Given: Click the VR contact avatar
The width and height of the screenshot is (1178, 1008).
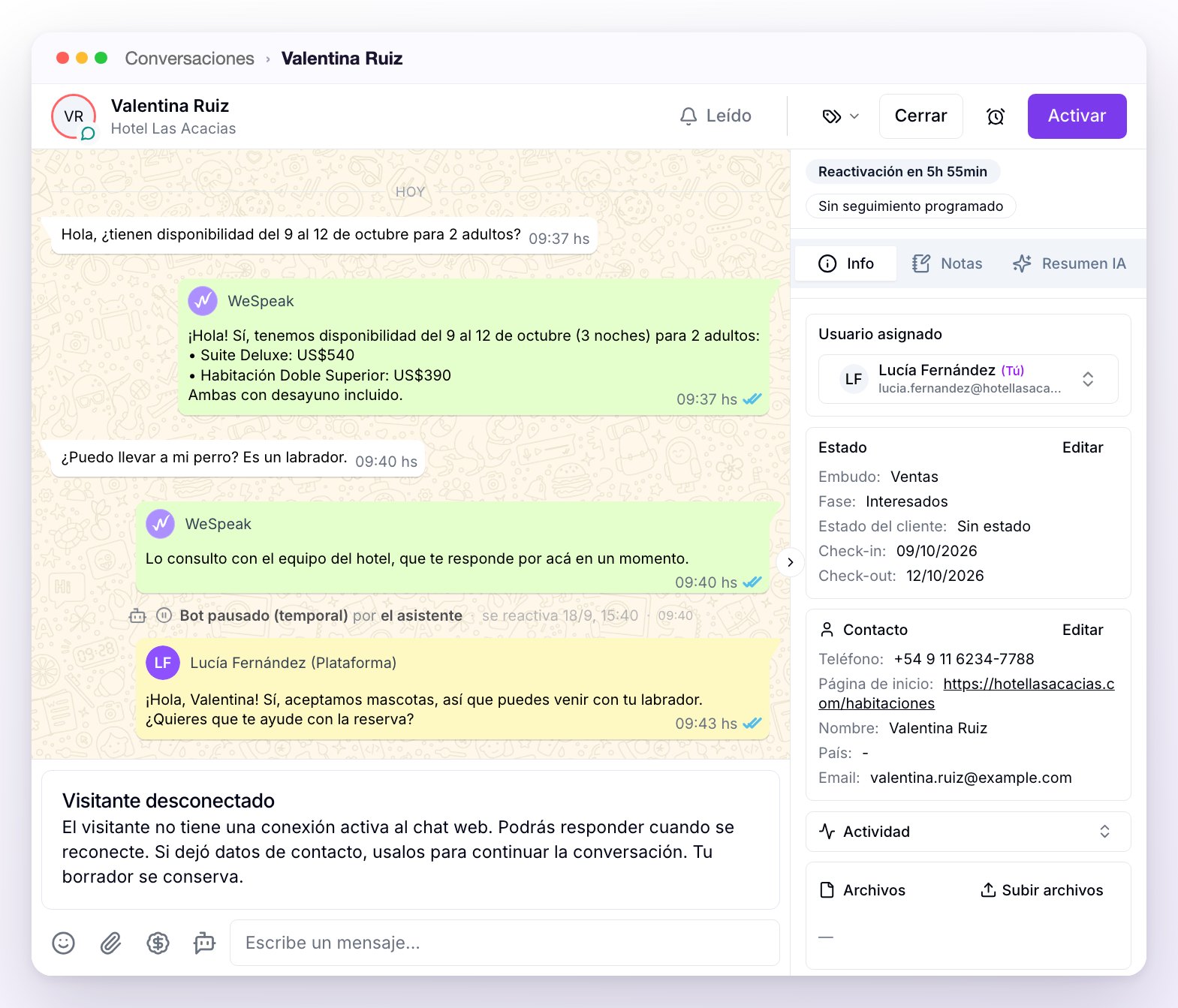Looking at the screenshot, I should 74,116.
